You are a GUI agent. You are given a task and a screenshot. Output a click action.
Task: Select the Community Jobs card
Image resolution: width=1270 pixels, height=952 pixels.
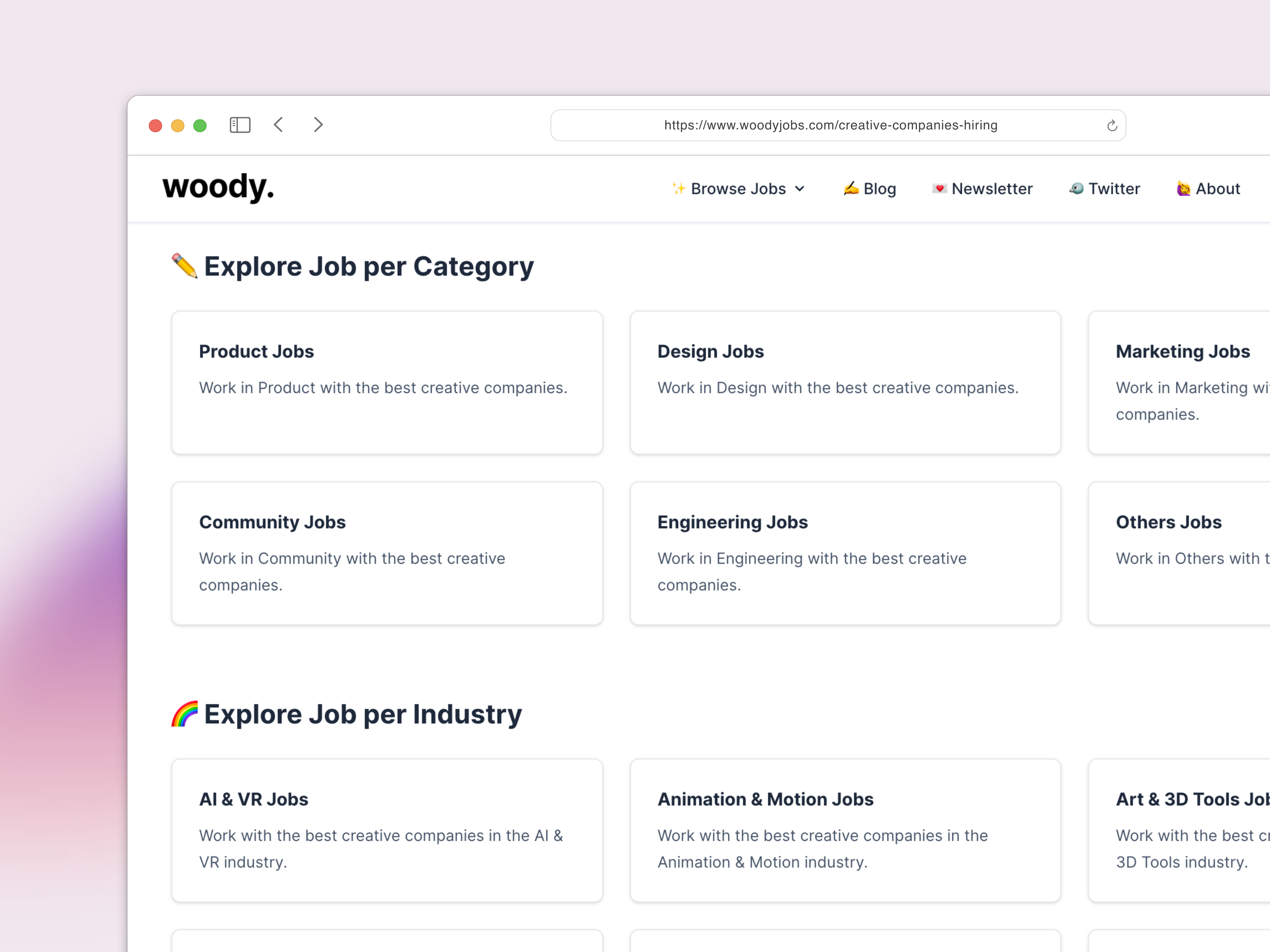click(x=387, y=553)
